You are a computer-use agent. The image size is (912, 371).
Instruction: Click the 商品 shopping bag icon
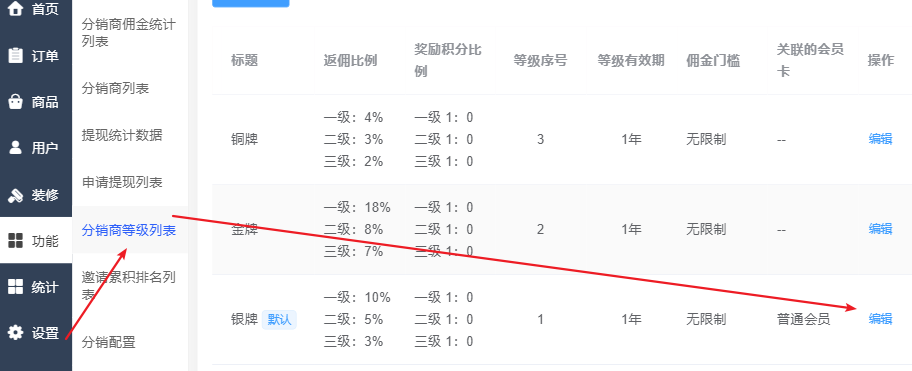point(15,102)
